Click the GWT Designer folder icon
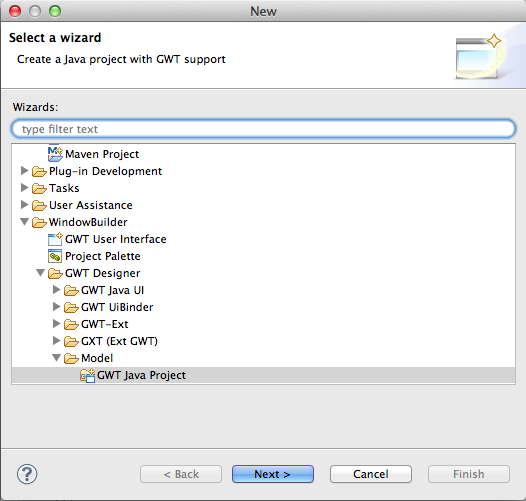Image resolution: width=526 pixels, height=501 pixels. (x=55, y=273)
